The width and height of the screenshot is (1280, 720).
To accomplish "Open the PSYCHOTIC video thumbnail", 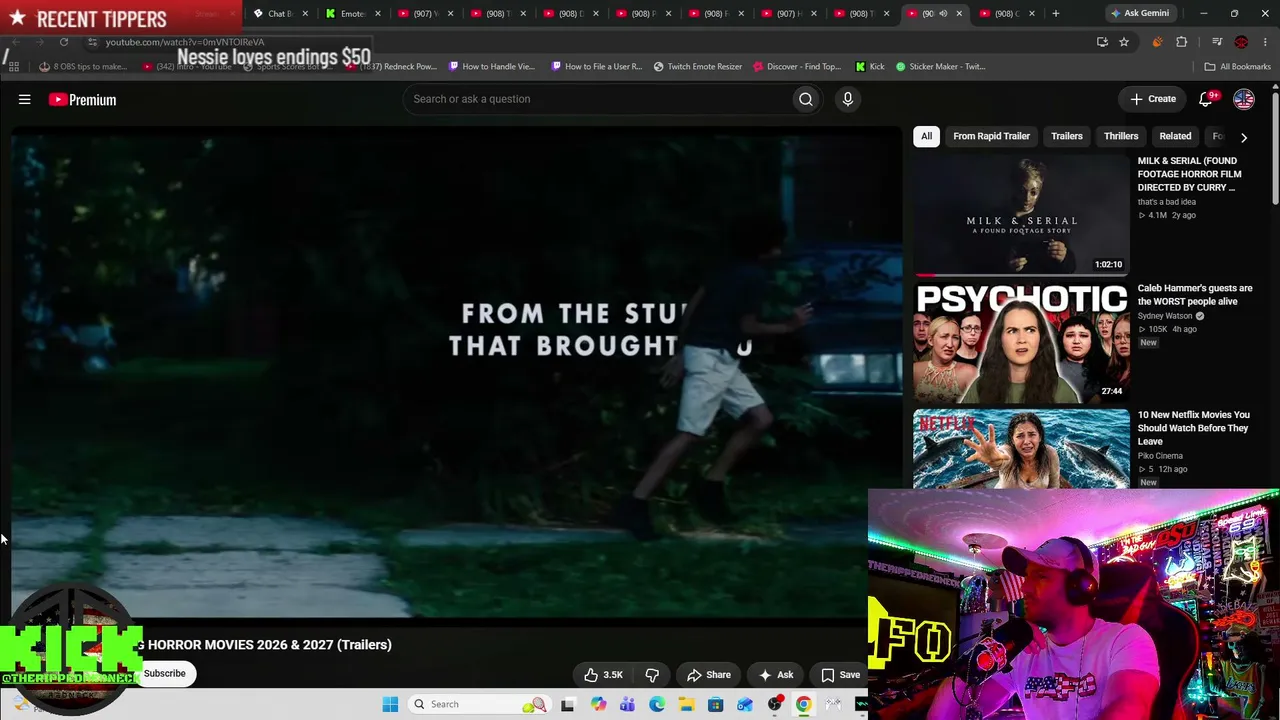I will coord(1021,342).
